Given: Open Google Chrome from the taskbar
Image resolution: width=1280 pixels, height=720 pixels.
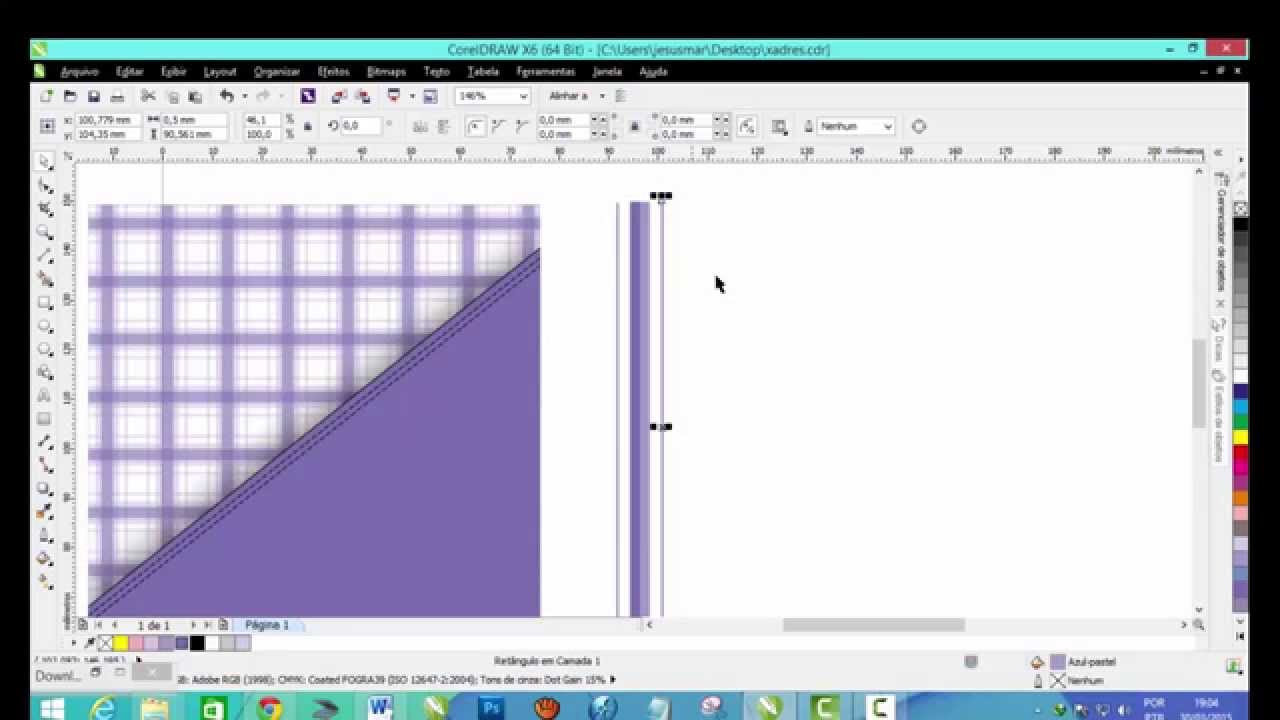Looking at the screenshot, I should [269, 708].
